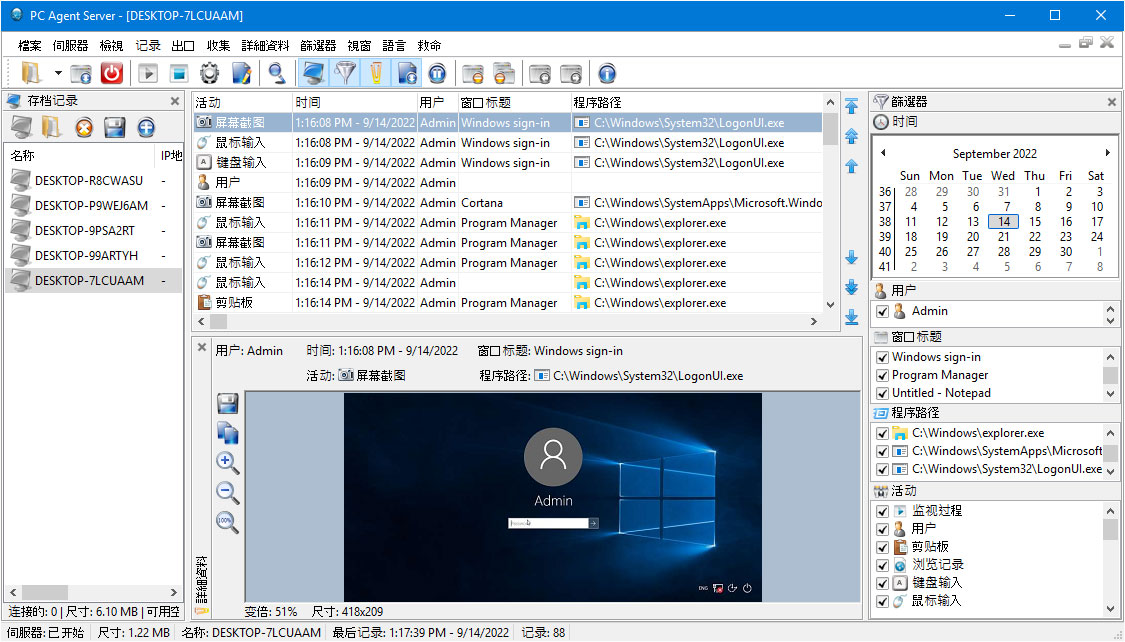The image size is (1125, 642).
Task: Open the 篩選器 menu
Action: point(318,45)
